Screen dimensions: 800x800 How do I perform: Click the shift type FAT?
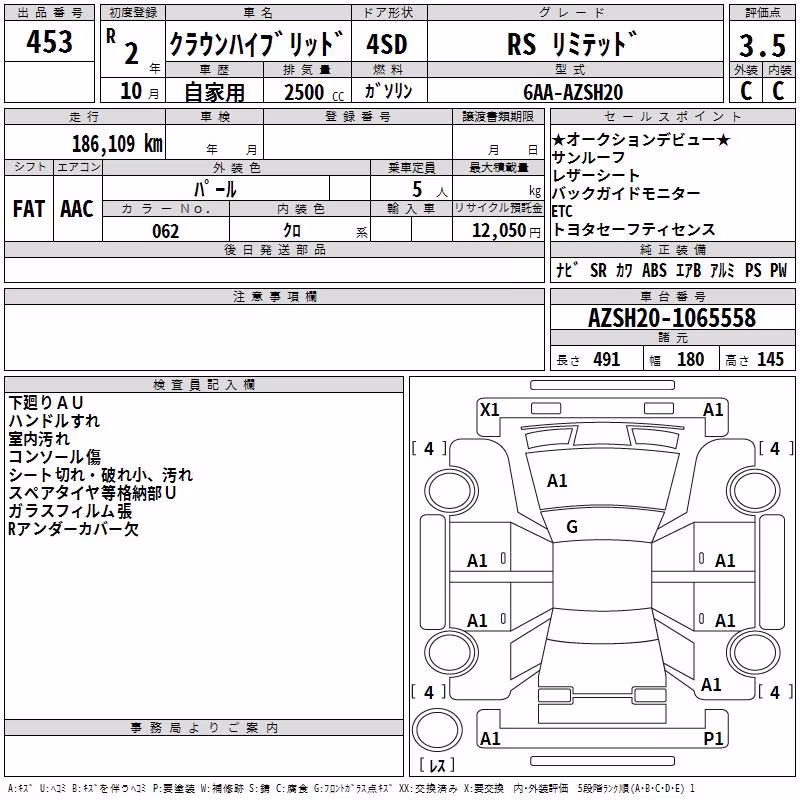(x=29, y=209)
